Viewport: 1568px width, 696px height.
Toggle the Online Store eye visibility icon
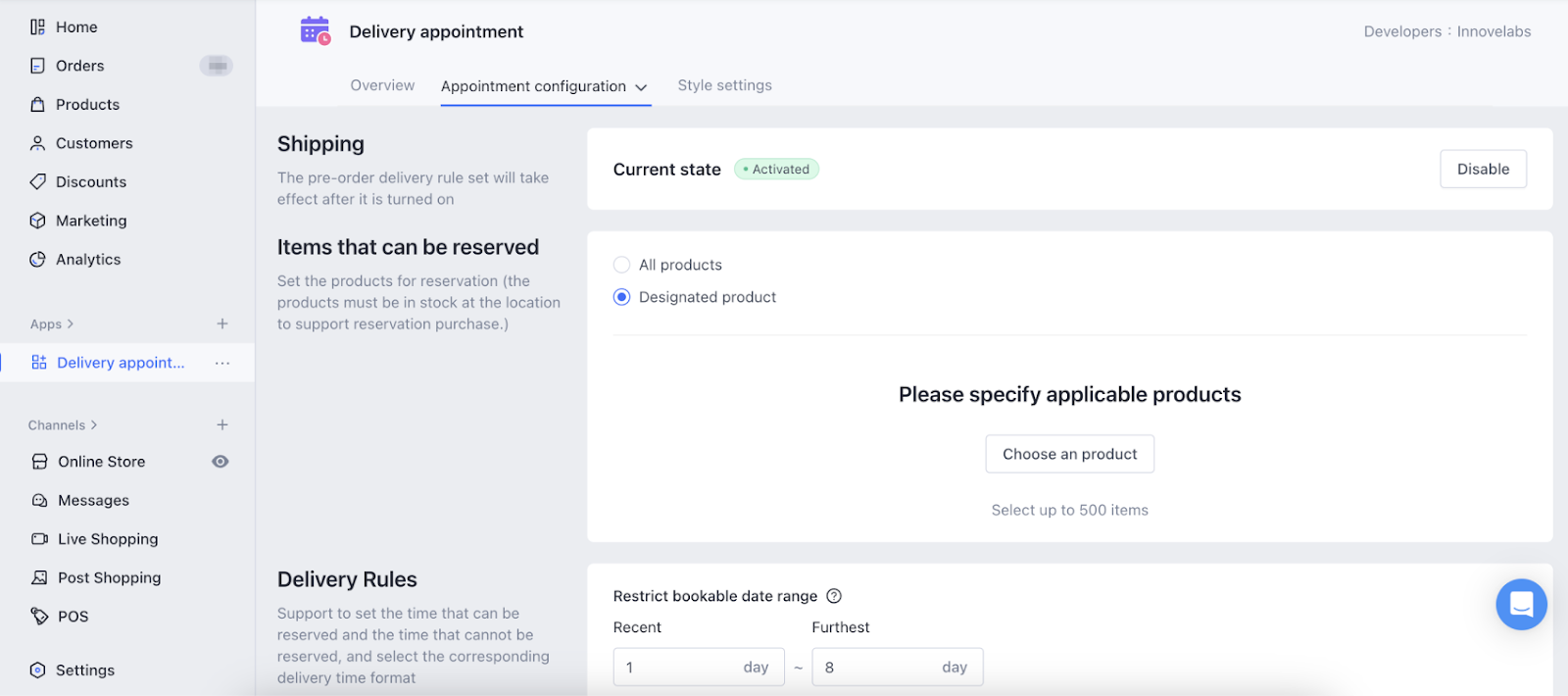point(220,462)
